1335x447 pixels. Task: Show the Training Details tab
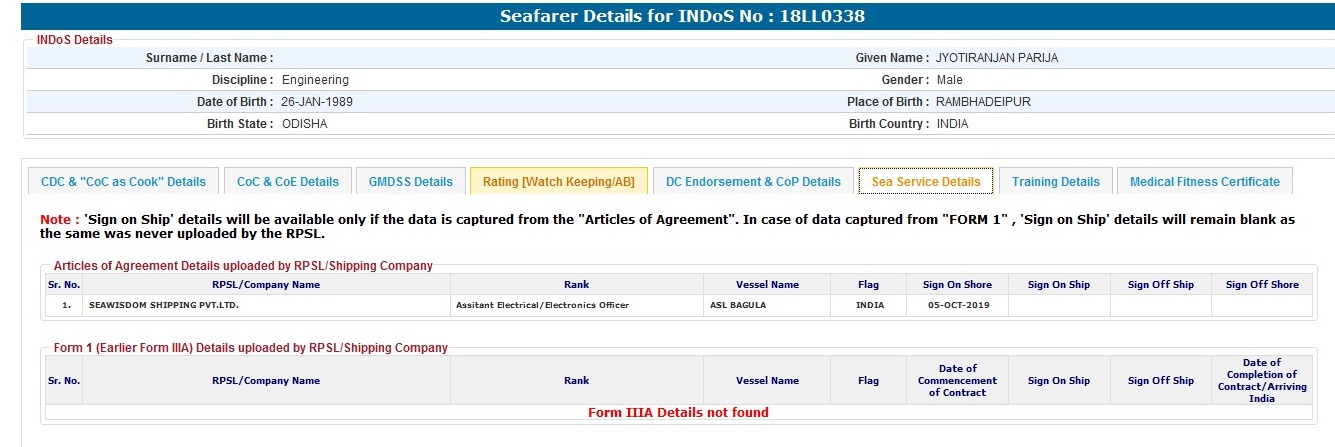[x=1055, y=181]
